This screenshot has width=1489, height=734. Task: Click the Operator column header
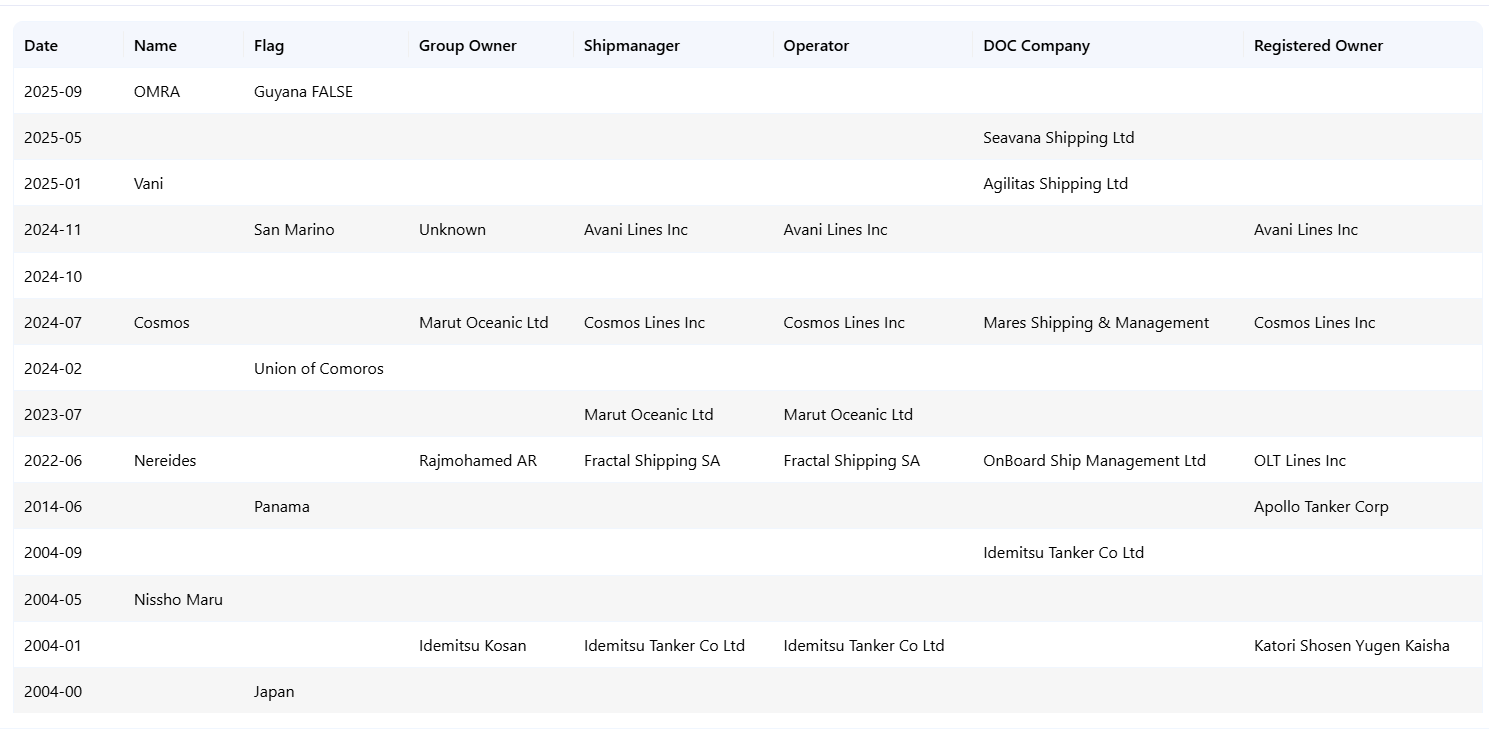pos(816,46)
